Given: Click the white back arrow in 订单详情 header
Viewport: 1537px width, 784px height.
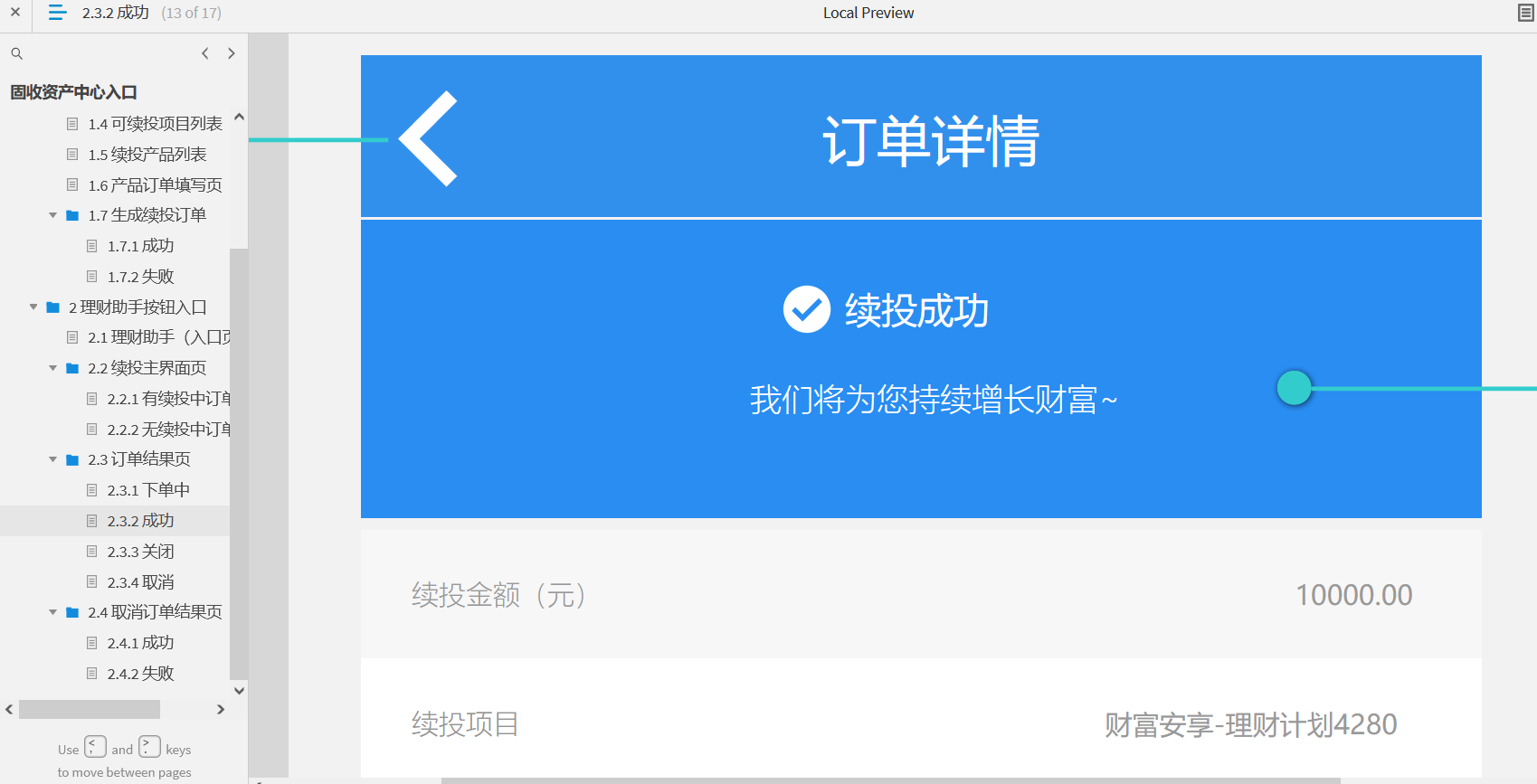Looking at the screenshot, I should (x=428, y=138).
